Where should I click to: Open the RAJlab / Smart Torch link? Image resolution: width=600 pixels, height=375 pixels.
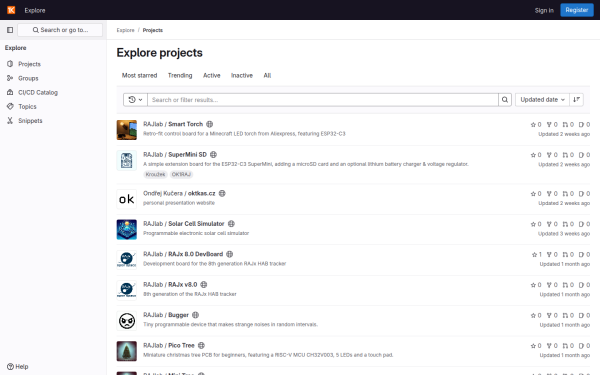pyautogui.click(x=173, y=124)
